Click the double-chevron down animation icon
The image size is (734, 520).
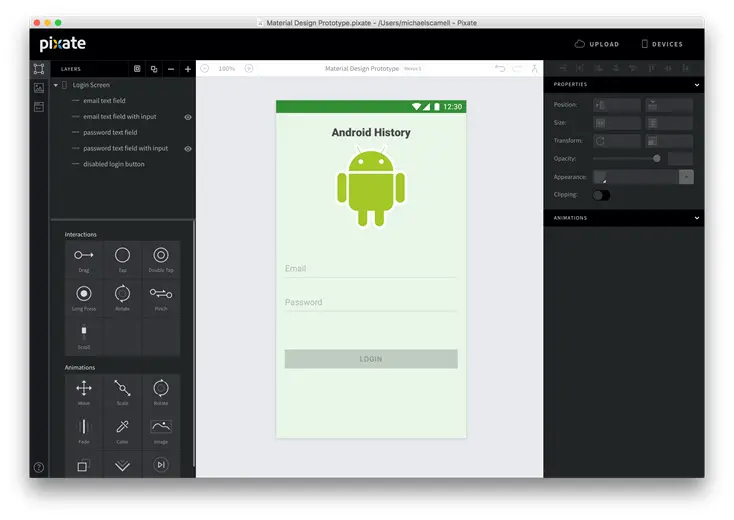tap(122, 465)
